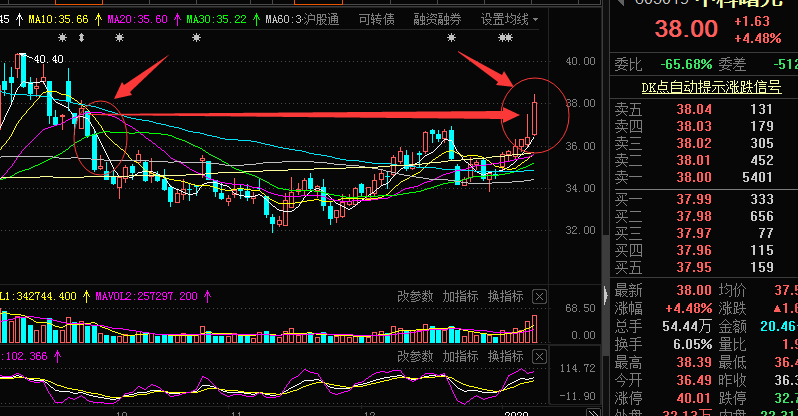Click the dropdown arrow next to 设置均线
This screenshot has width=798, height=416.
(535, 20)
